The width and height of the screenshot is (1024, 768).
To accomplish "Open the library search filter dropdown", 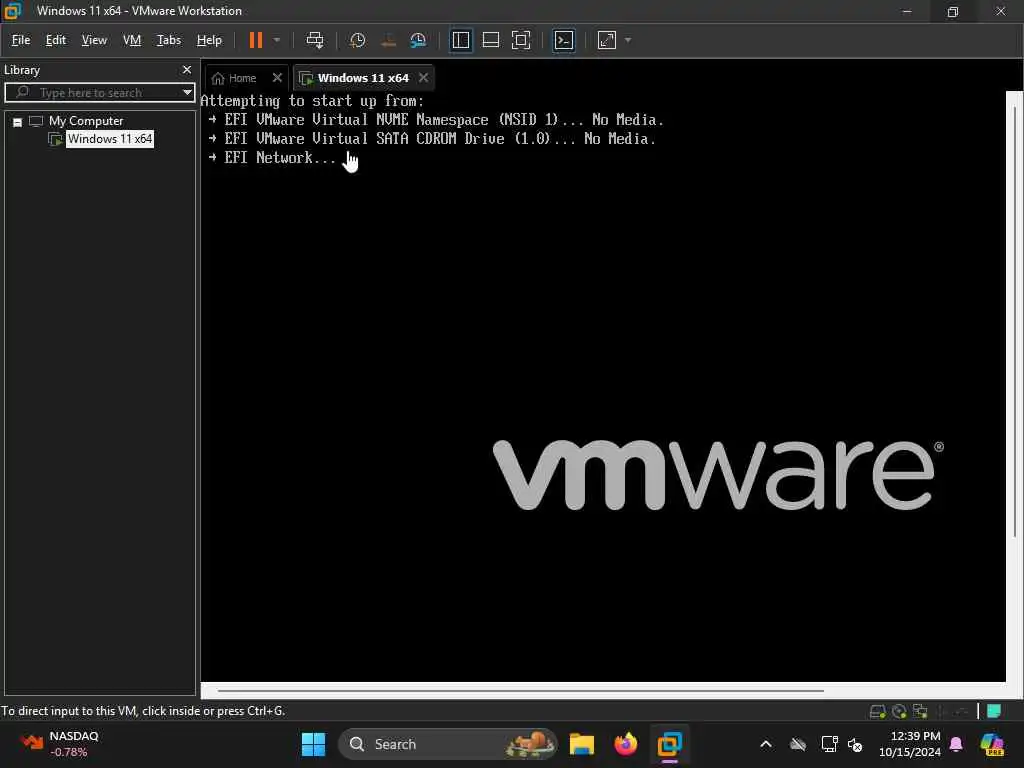I will pos(187,93).
